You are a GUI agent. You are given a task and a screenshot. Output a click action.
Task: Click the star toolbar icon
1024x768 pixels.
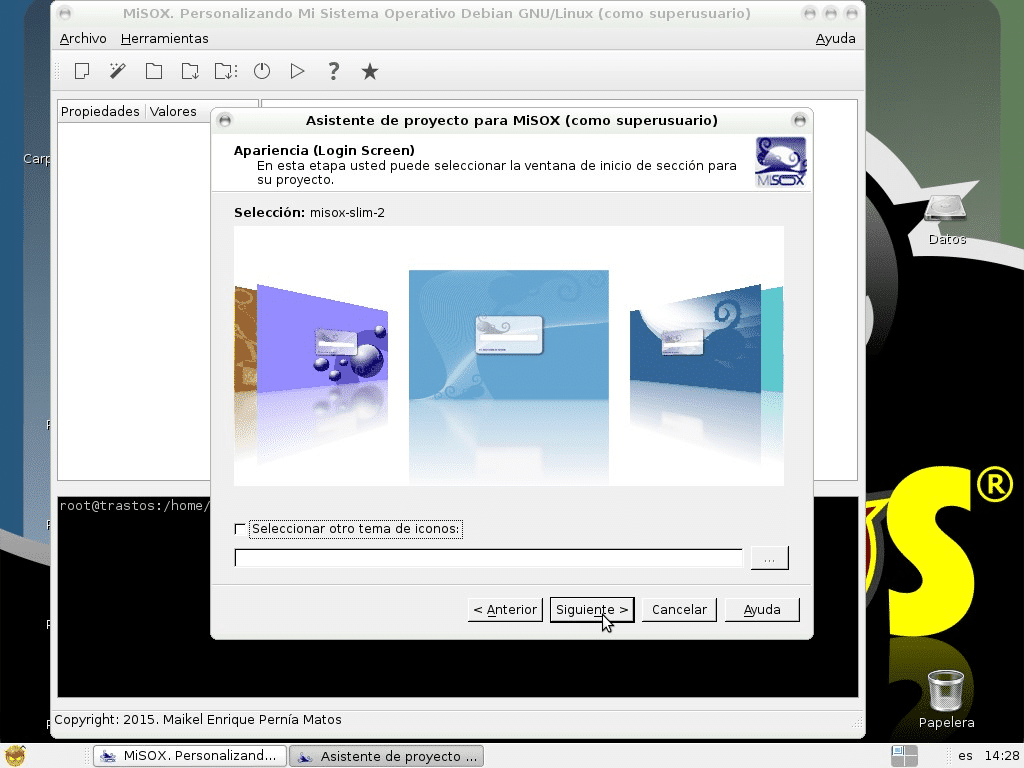click(x=370, y=71)
